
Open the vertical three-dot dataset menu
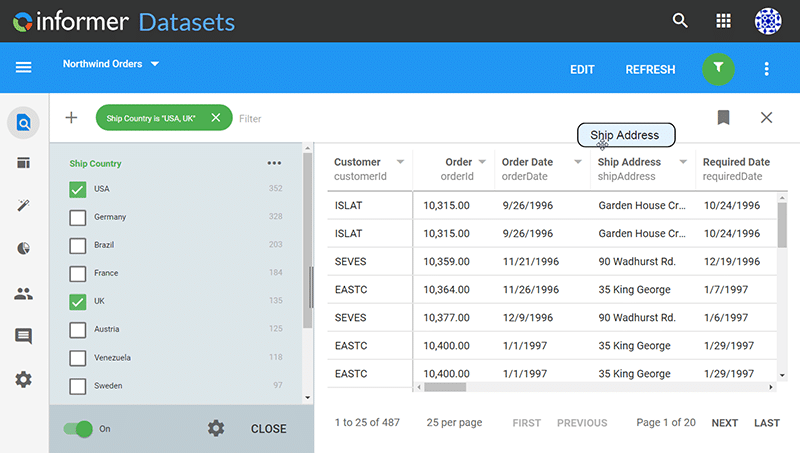point(766,69)
